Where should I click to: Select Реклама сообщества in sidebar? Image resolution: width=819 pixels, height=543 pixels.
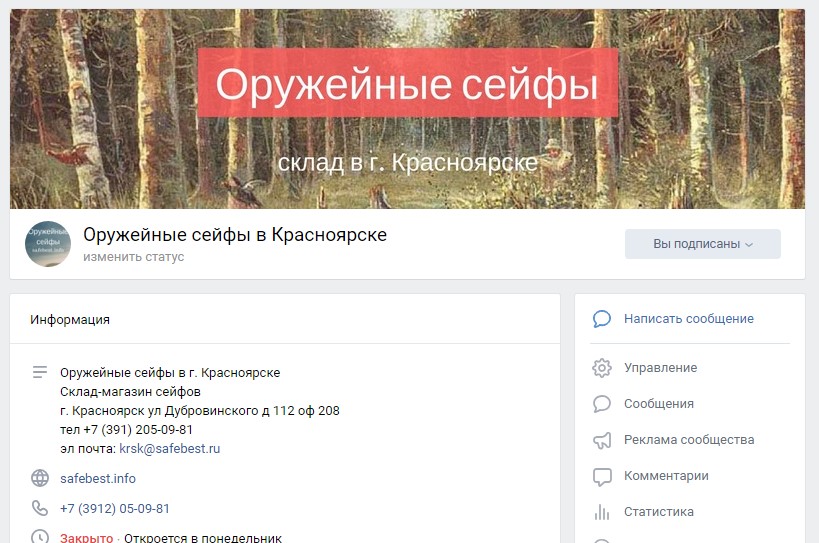(689, 440)
